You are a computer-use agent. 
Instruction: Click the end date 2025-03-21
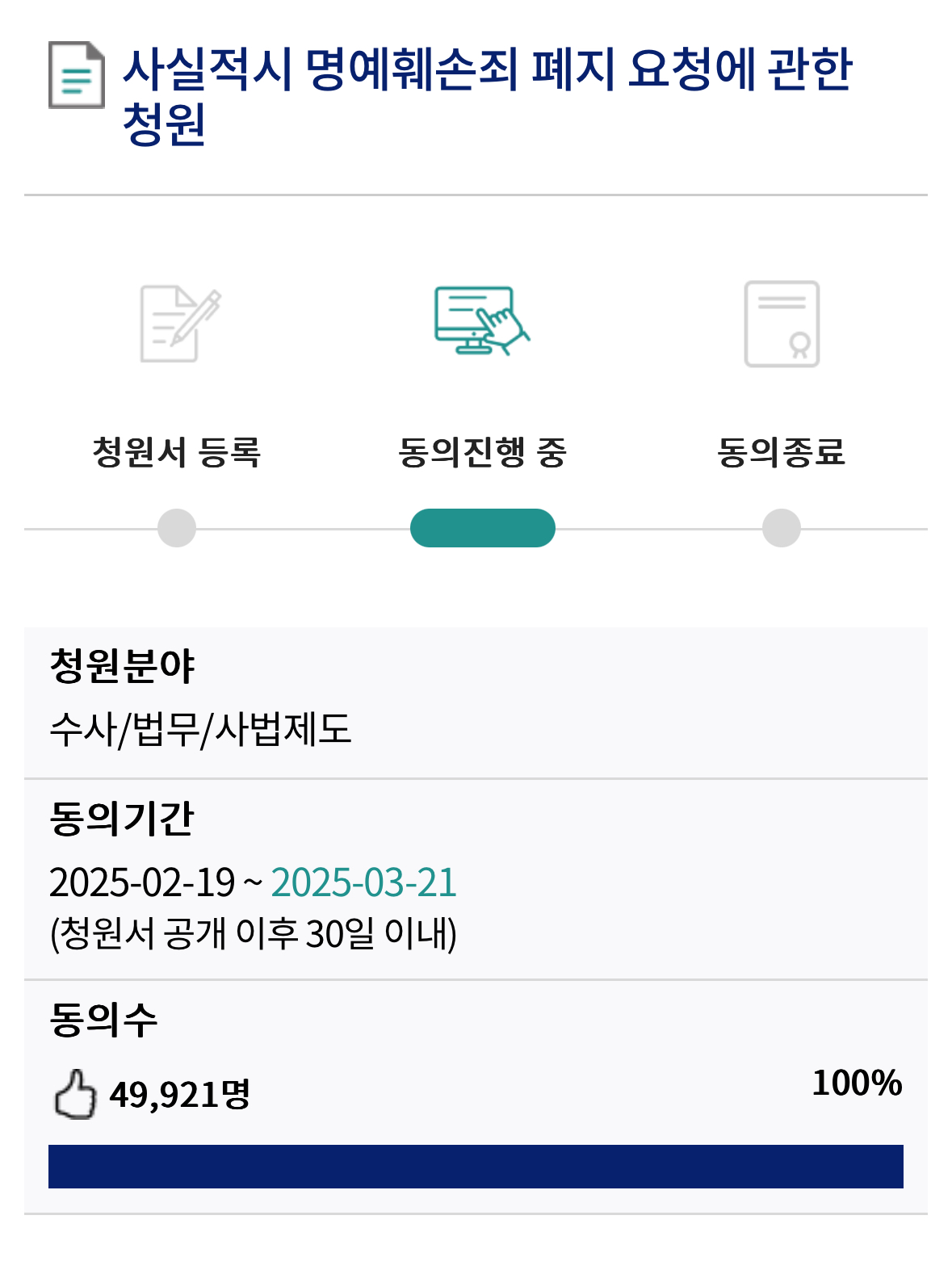[364, 882]
